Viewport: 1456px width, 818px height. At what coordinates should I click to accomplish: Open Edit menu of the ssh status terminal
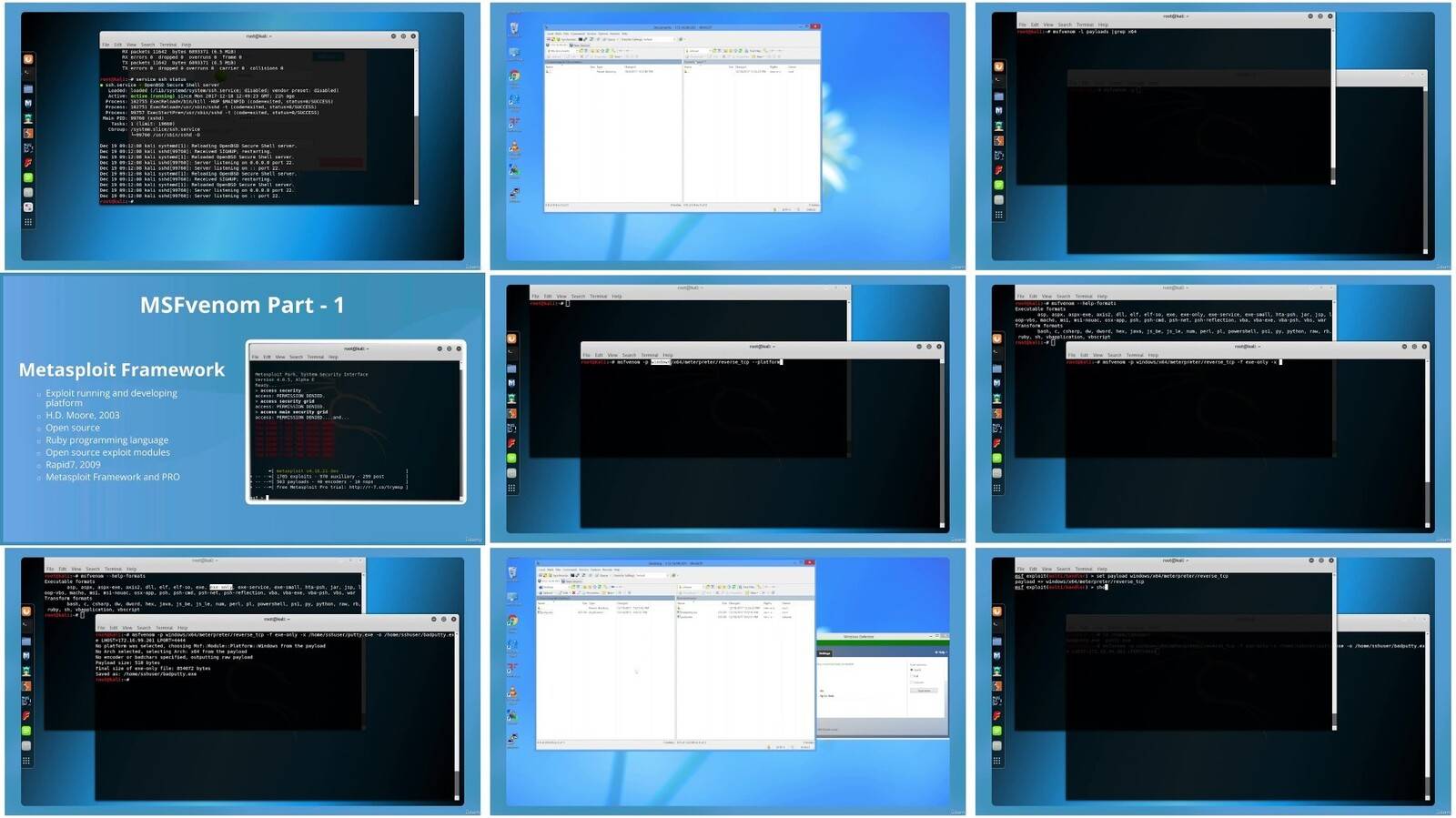[118, 45]
